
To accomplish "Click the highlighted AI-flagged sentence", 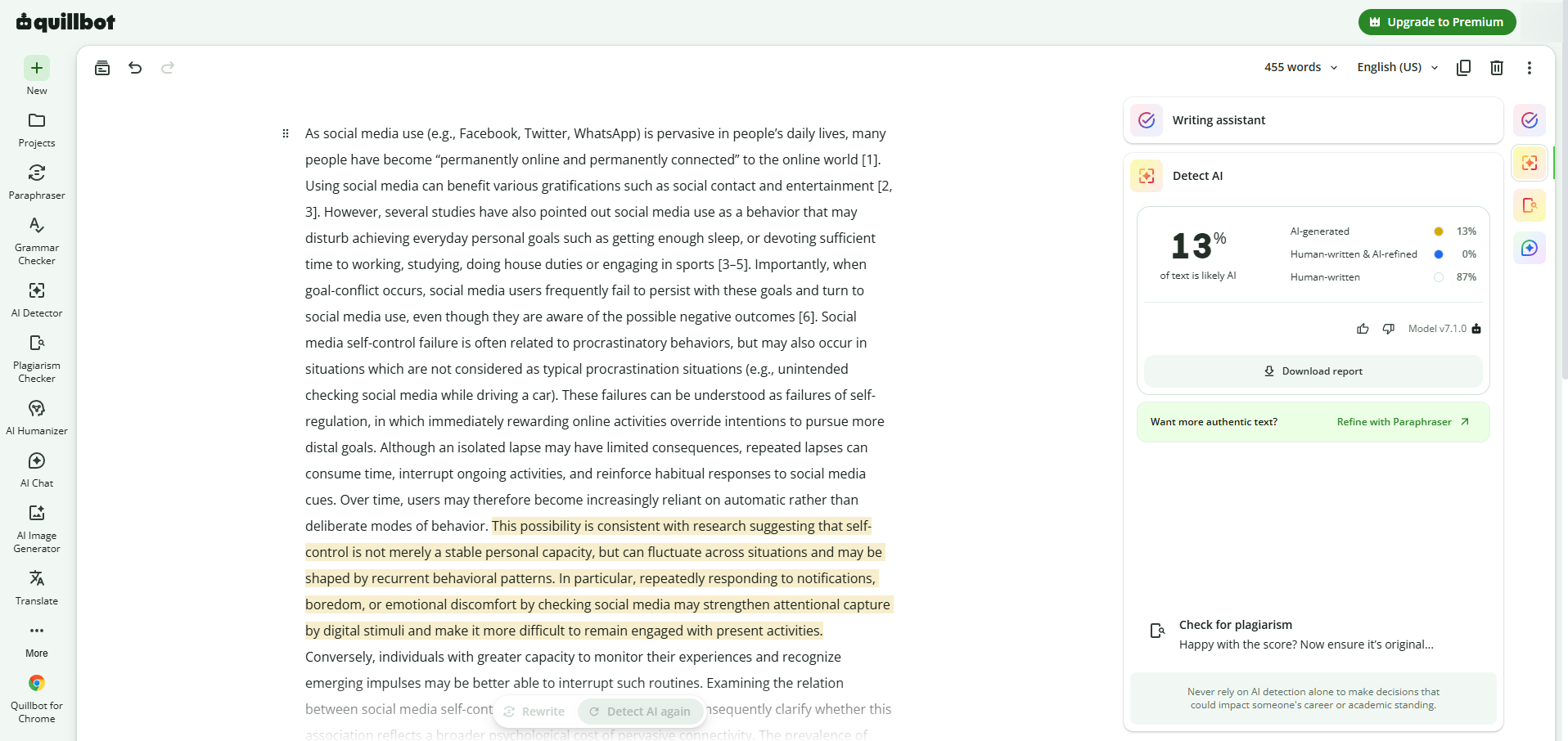I will click(599, 578).
